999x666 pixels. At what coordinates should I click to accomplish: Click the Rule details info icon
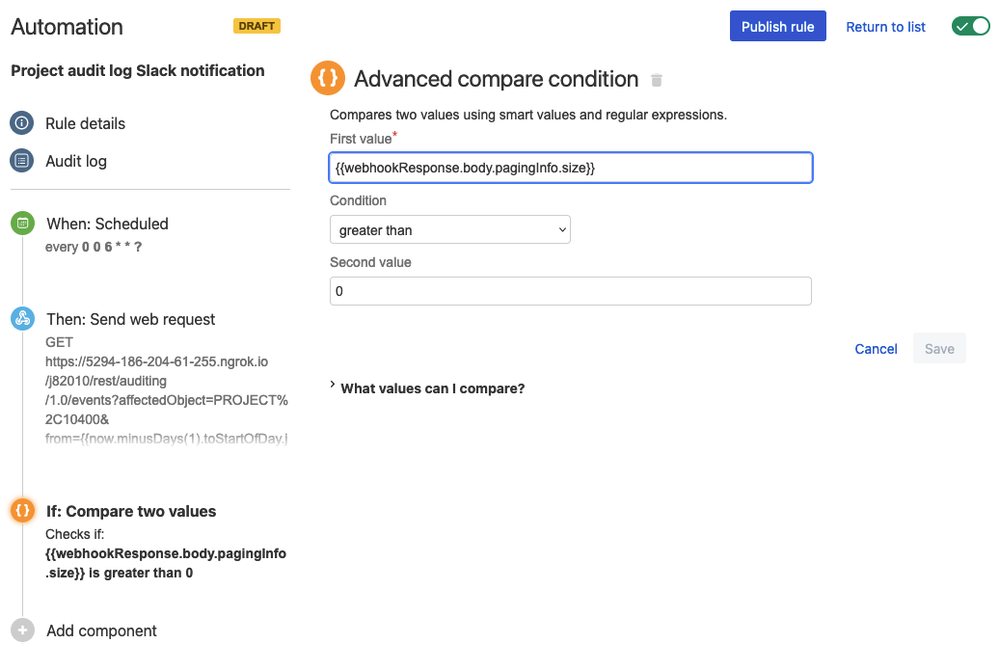(22, 123)
